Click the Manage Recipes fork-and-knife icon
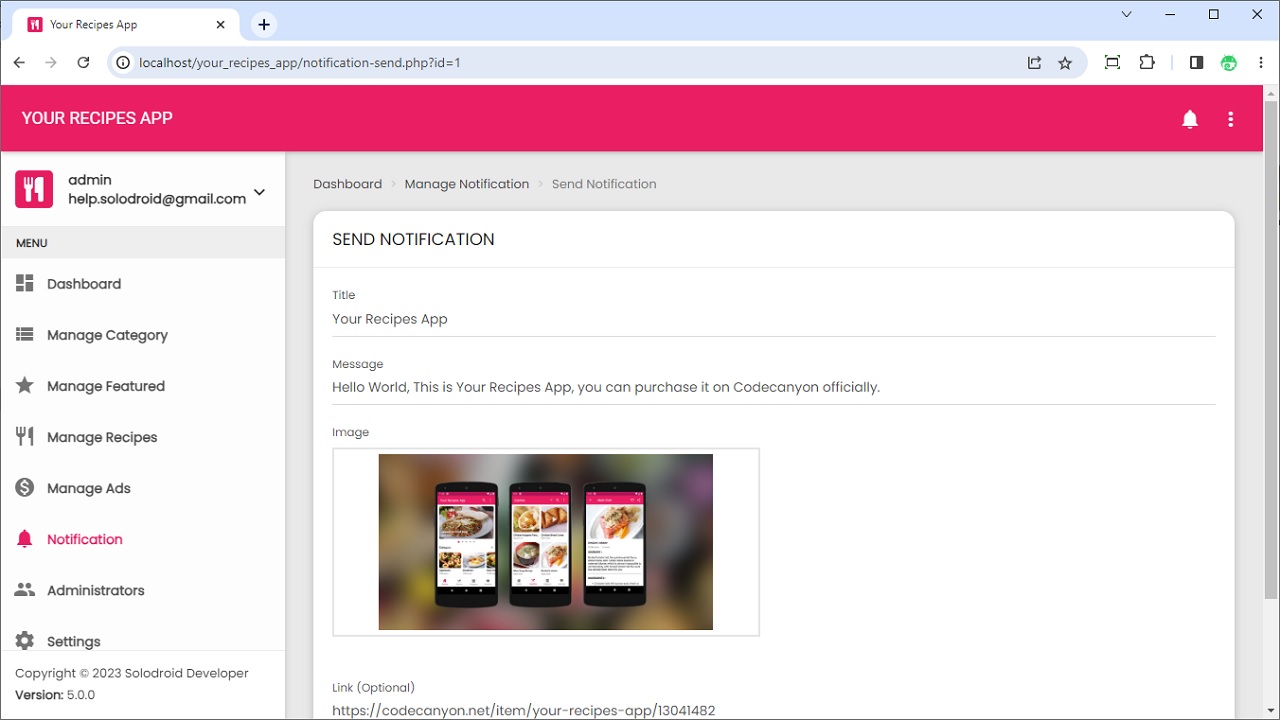 (25, 436)
